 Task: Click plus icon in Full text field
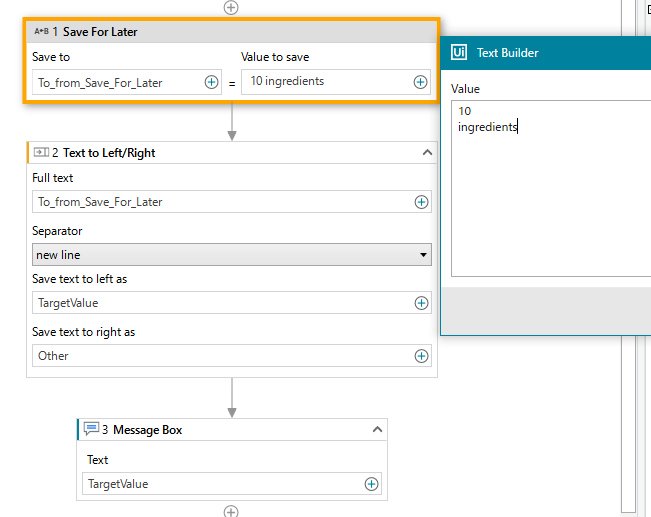422,202
